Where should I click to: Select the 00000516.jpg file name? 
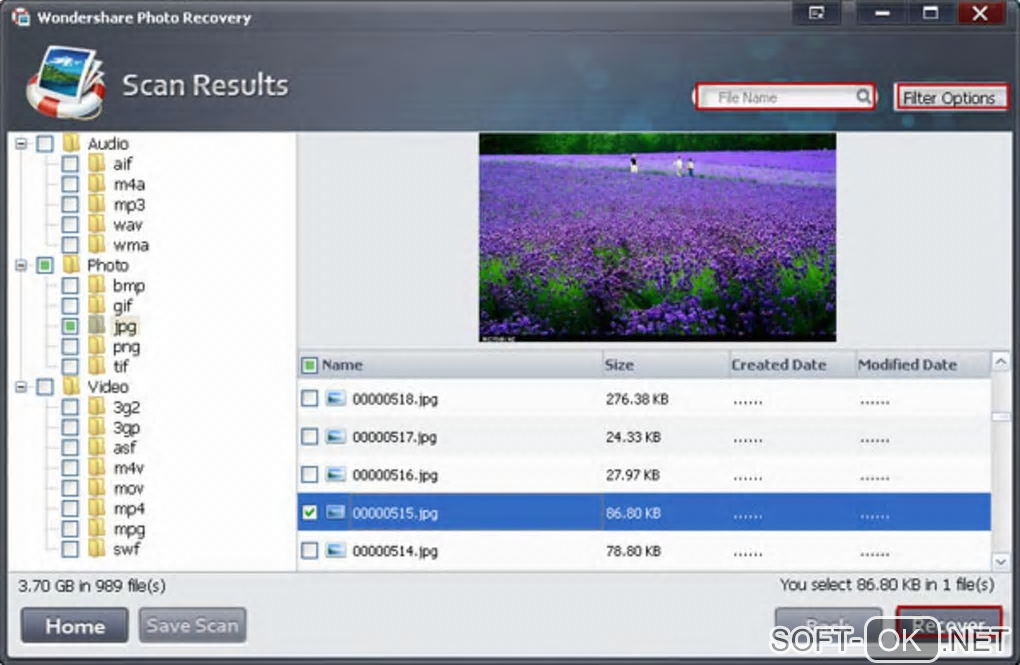coord(395,475)
